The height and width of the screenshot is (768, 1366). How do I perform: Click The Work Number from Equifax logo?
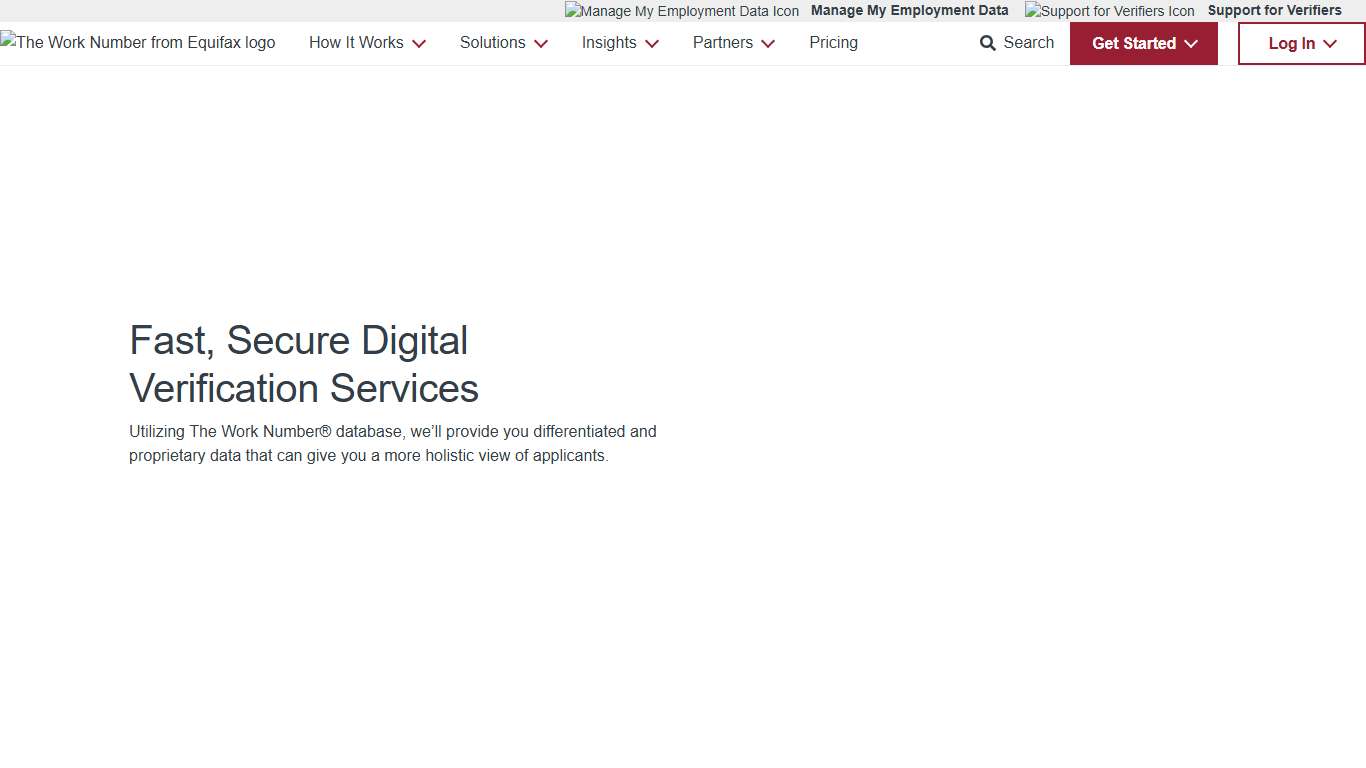coord(138,42)
